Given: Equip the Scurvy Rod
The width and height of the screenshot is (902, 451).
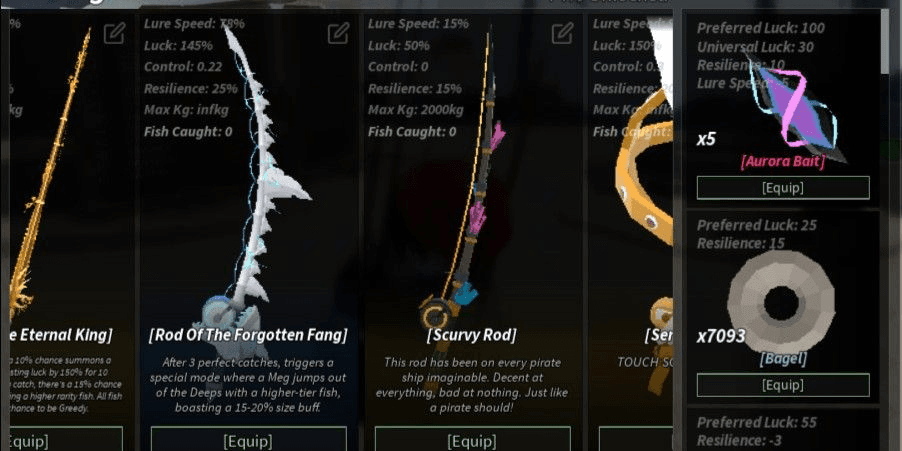Looking at the screenshot, I should tap(472, 440).
